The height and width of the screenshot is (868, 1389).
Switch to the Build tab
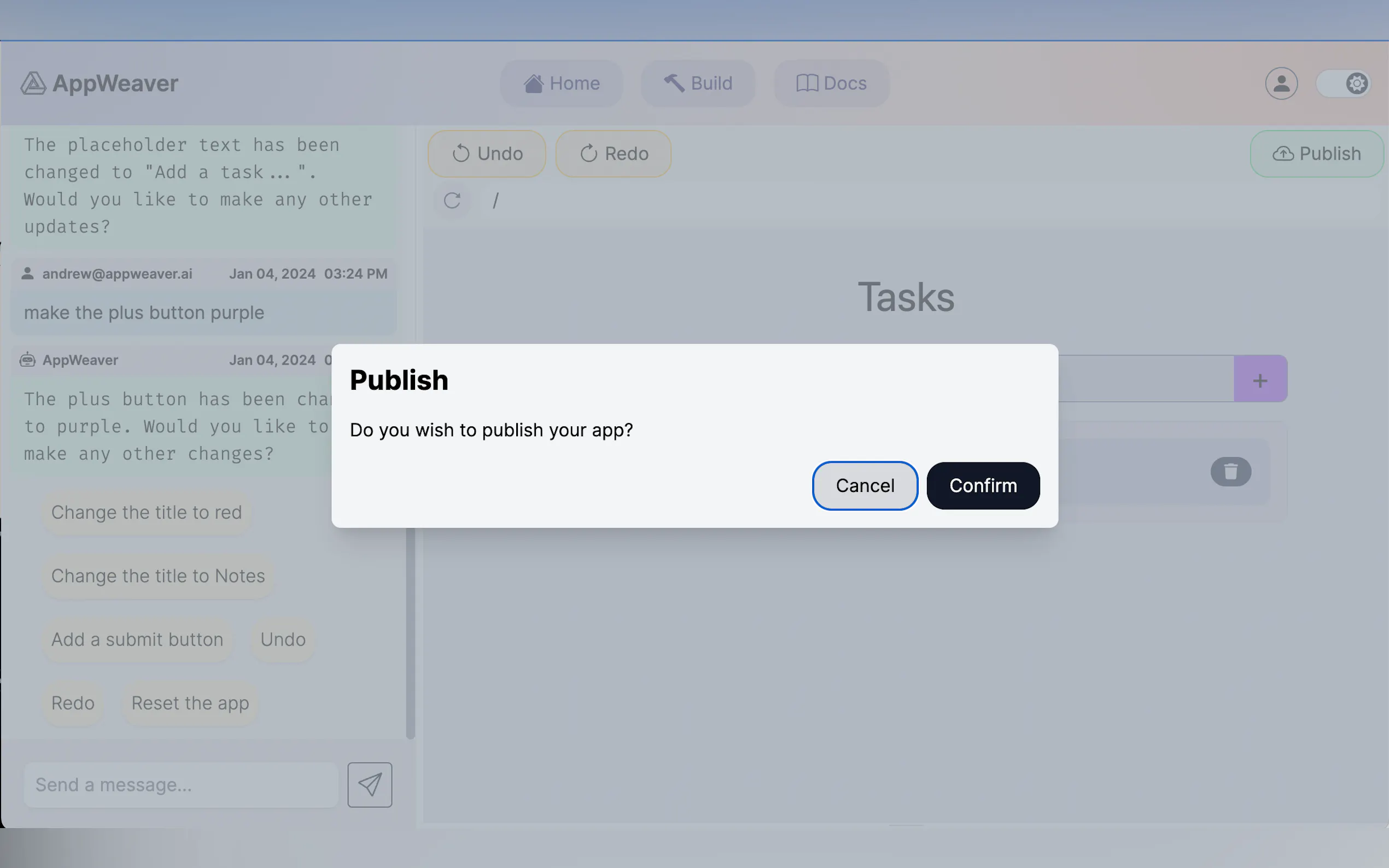coord(698,83)
